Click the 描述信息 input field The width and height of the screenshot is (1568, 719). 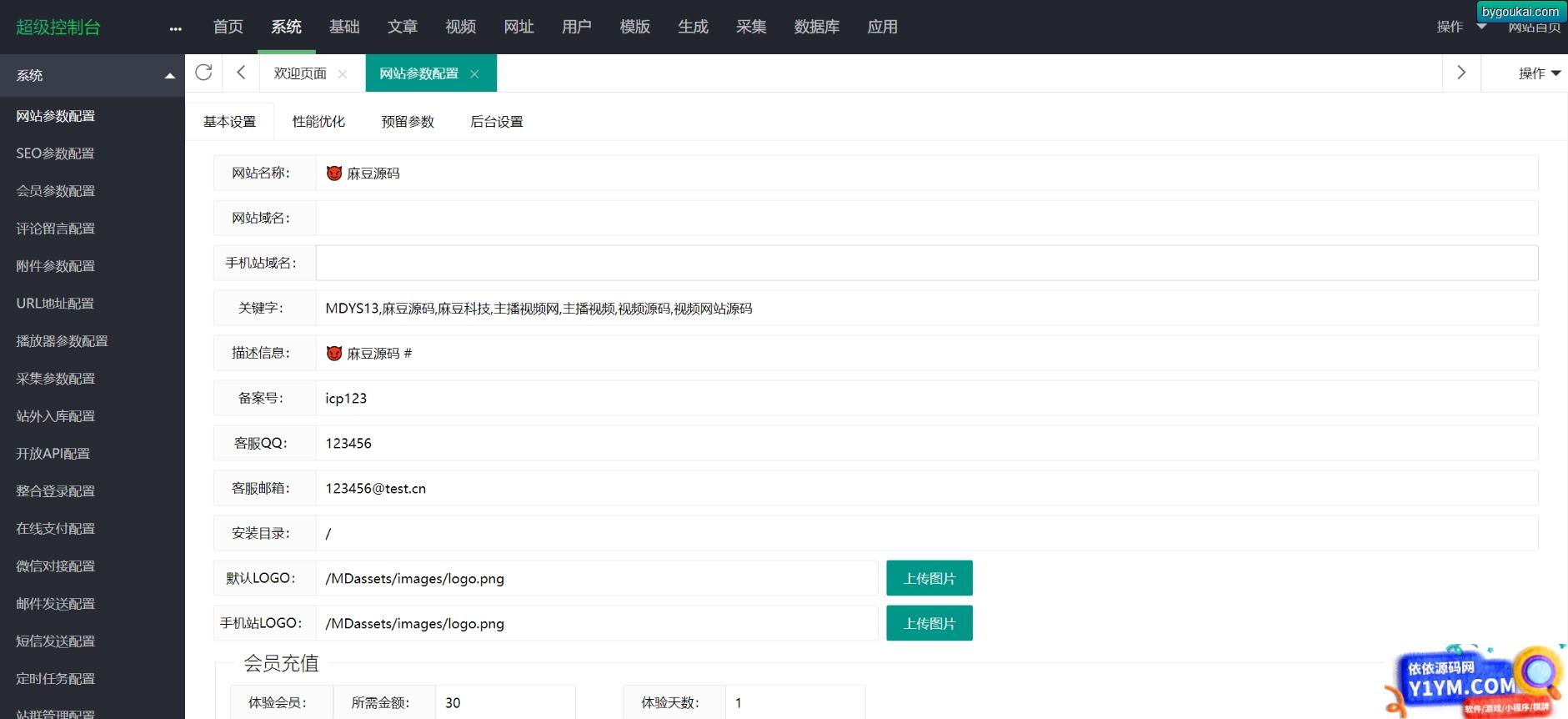point(927,353)
